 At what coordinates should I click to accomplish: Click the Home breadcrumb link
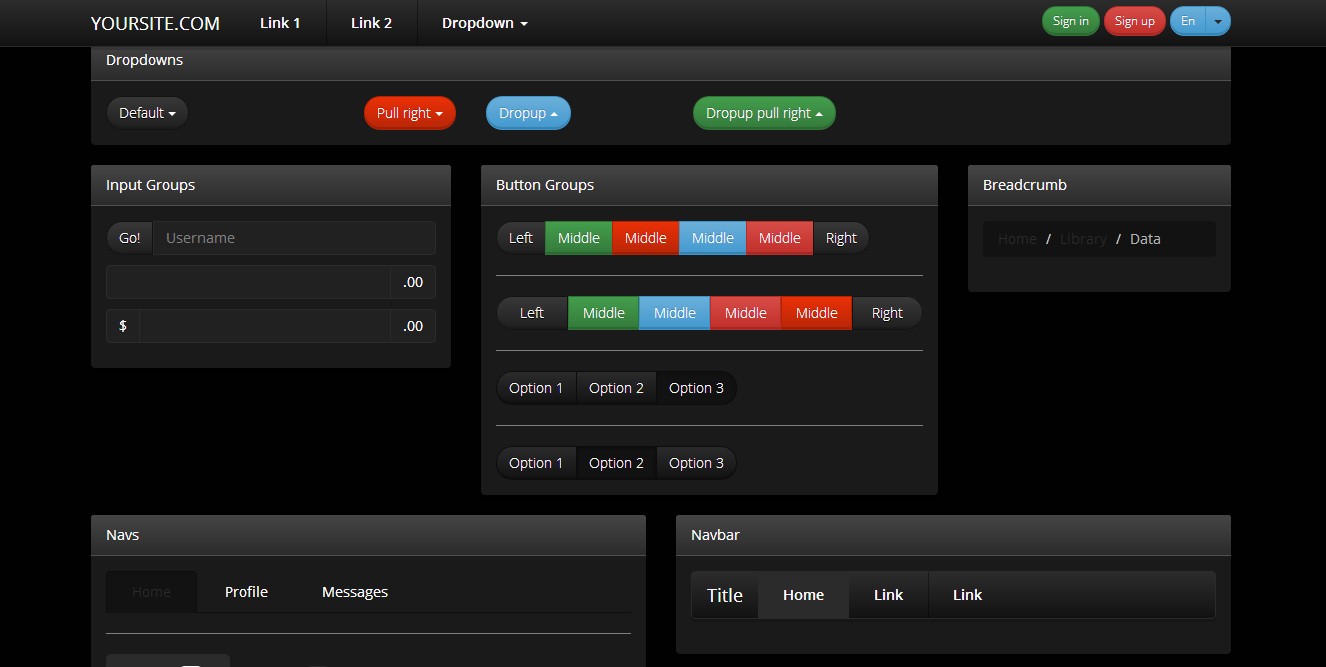[1016, 238]
